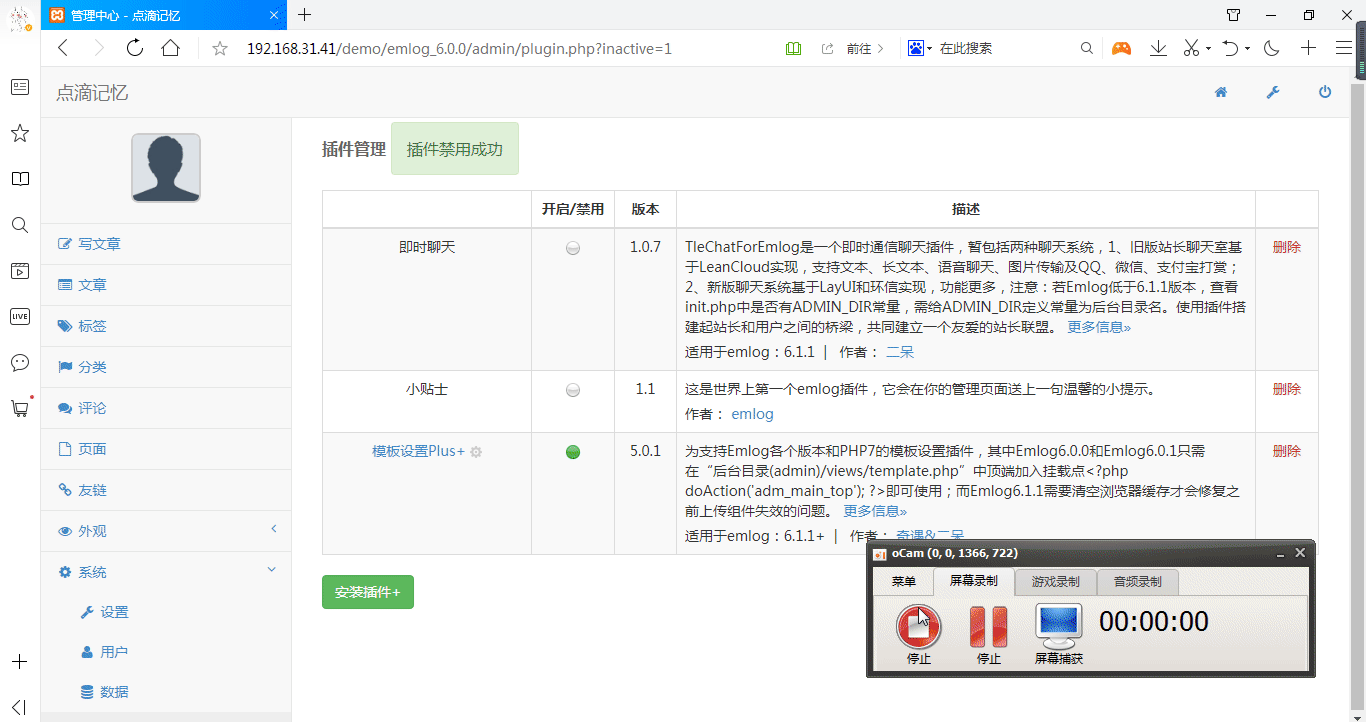
Task: Open the wrench settings icon in header
Action: tap(1273, 93)
